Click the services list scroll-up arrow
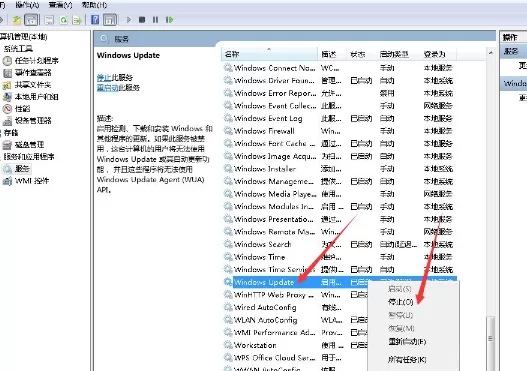This screenshot has width=527, height=371. click(490, 53)
